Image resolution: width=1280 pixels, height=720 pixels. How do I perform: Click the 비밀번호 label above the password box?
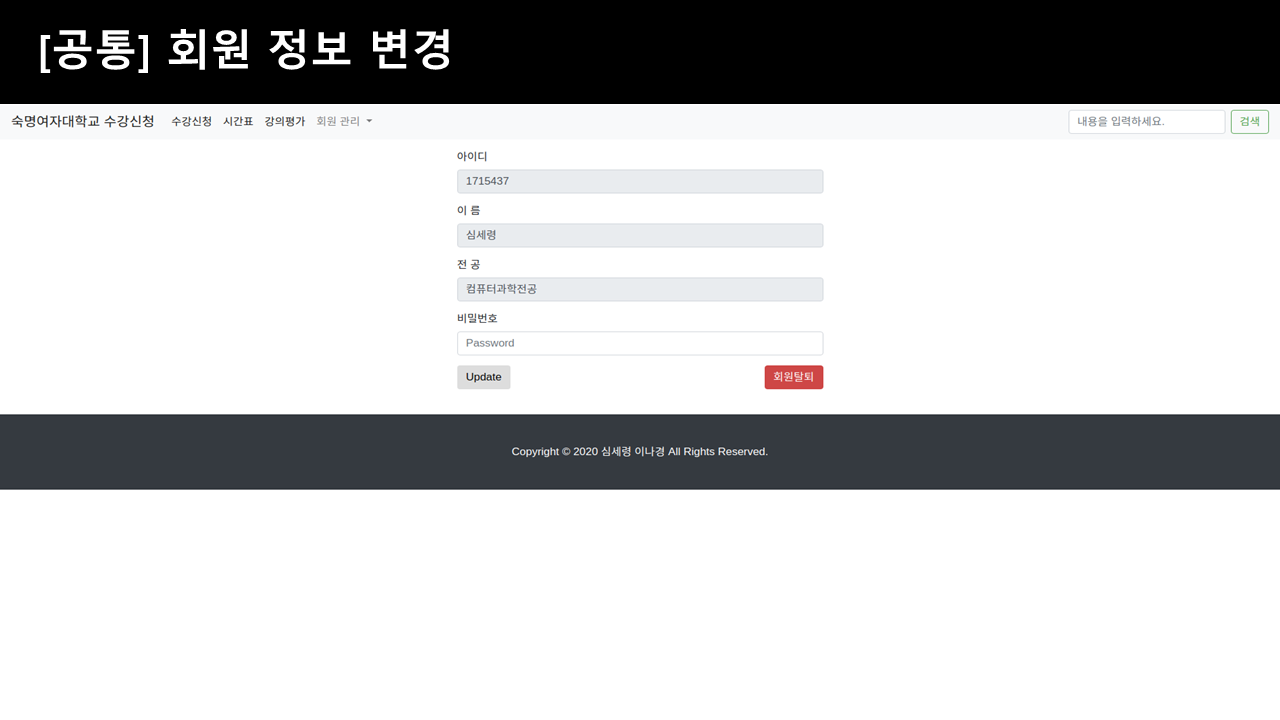[477, 318]
